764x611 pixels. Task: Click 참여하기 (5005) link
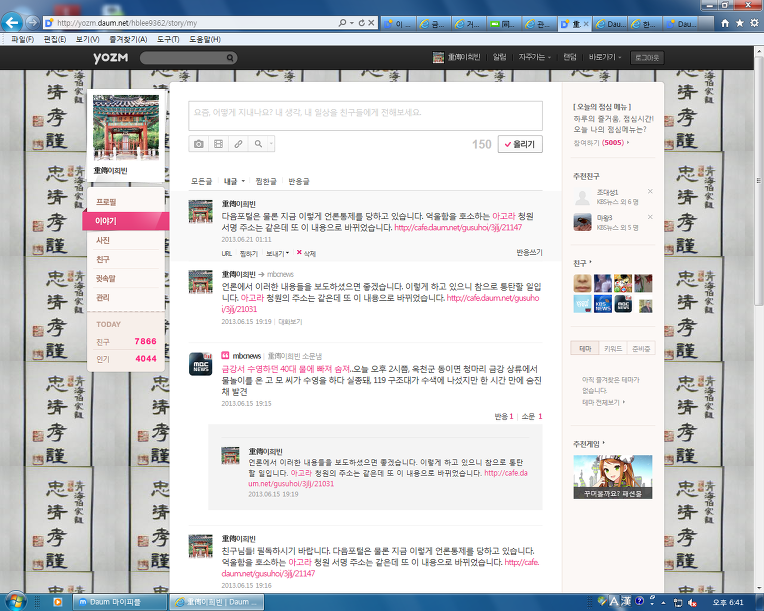[x=601, y=143]
